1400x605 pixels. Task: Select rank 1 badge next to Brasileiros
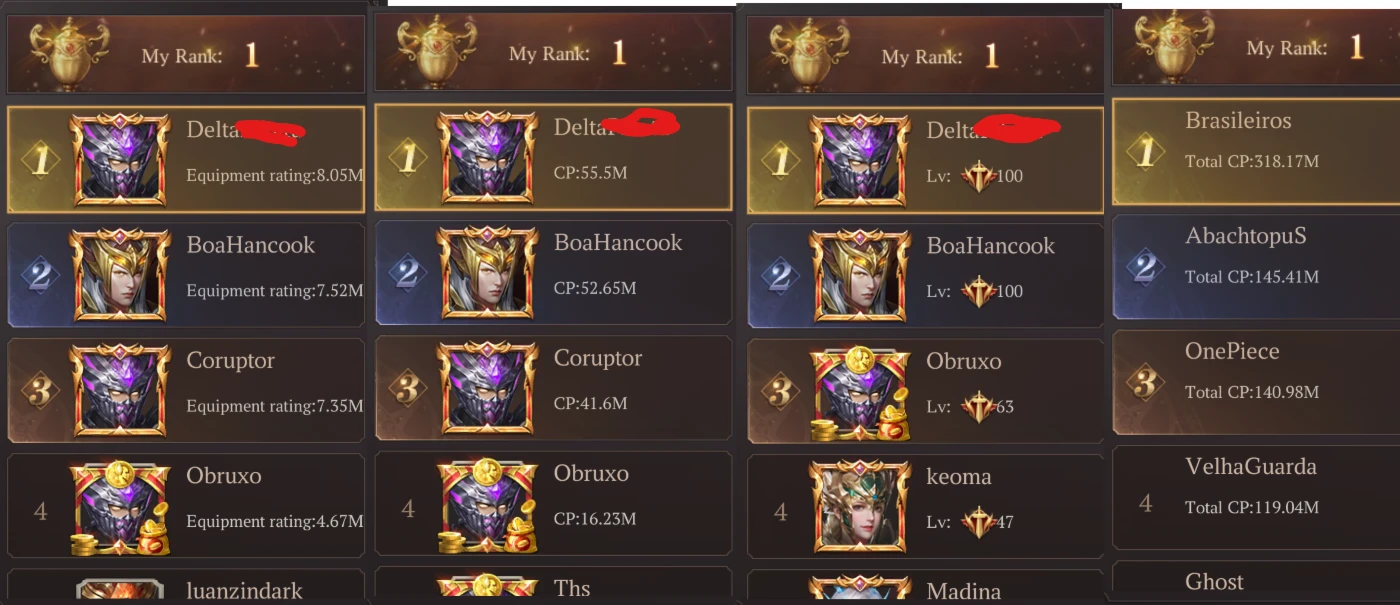tap(1146, 152)
